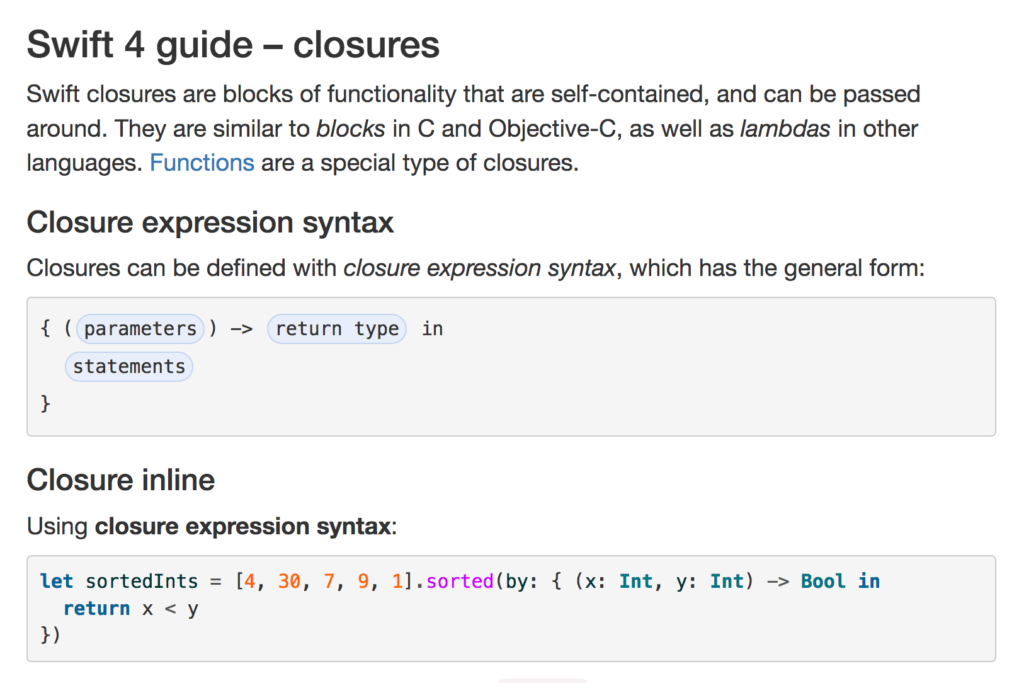1024x683 pixels.
Task: Click the 'Closure expression syntax' heading
Action: point(210,221)
